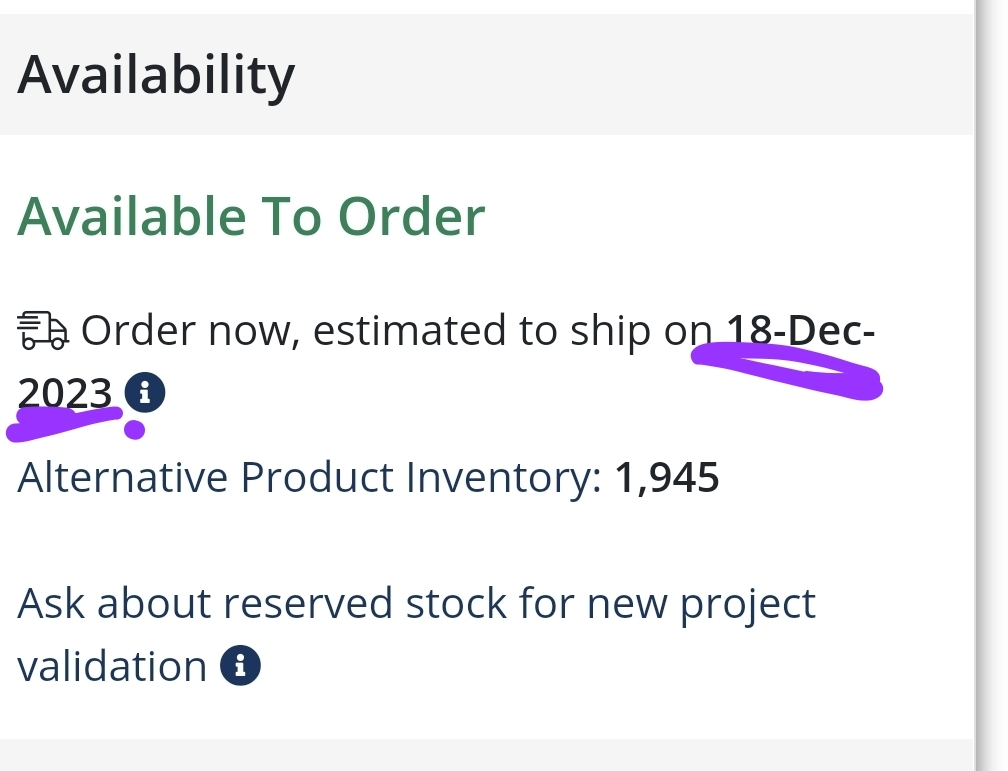
Task: Open the info icon beside 2023
Action: click(145, 392)
